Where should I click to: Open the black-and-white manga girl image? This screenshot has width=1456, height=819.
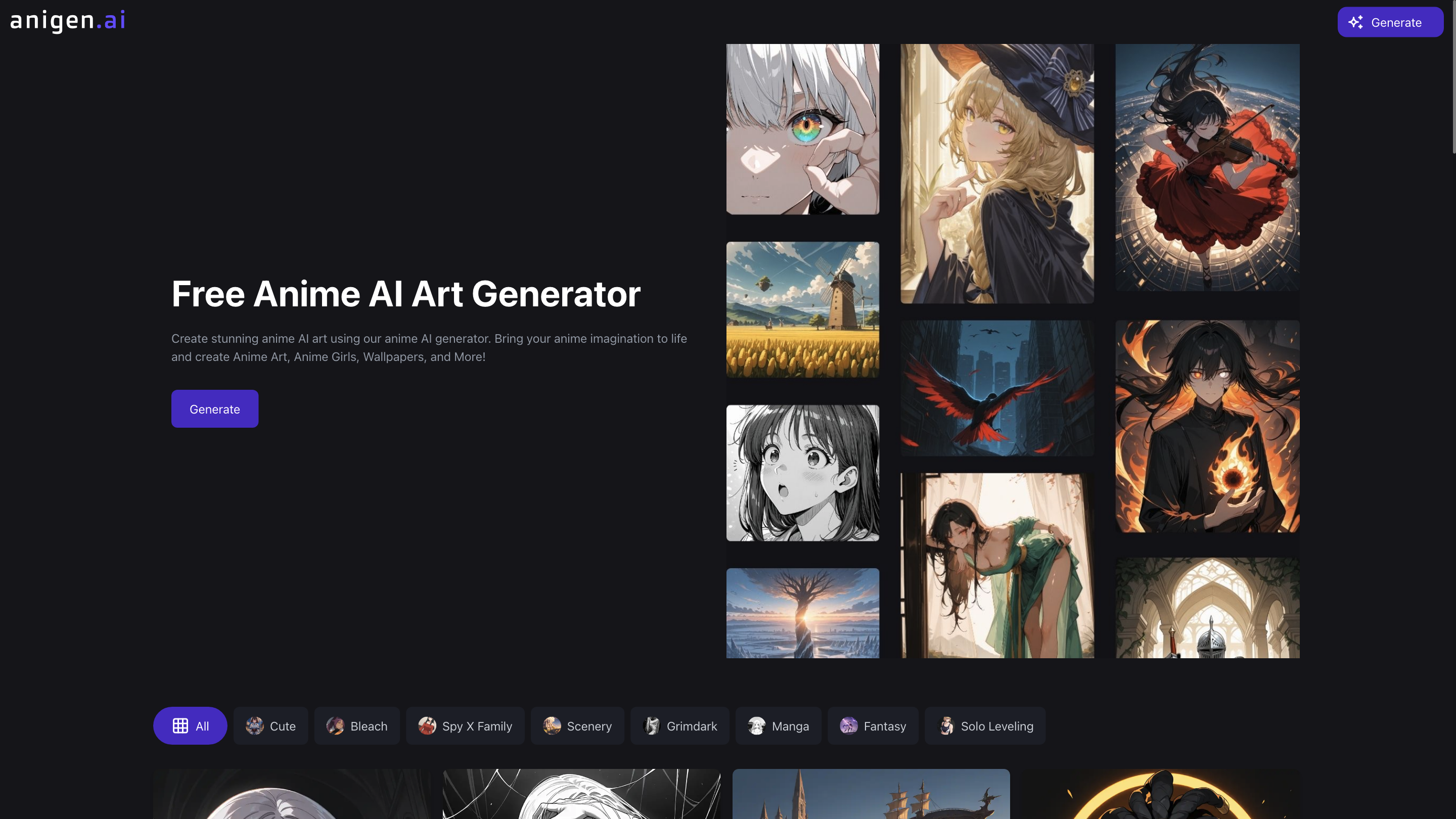[x=803, y=473]
